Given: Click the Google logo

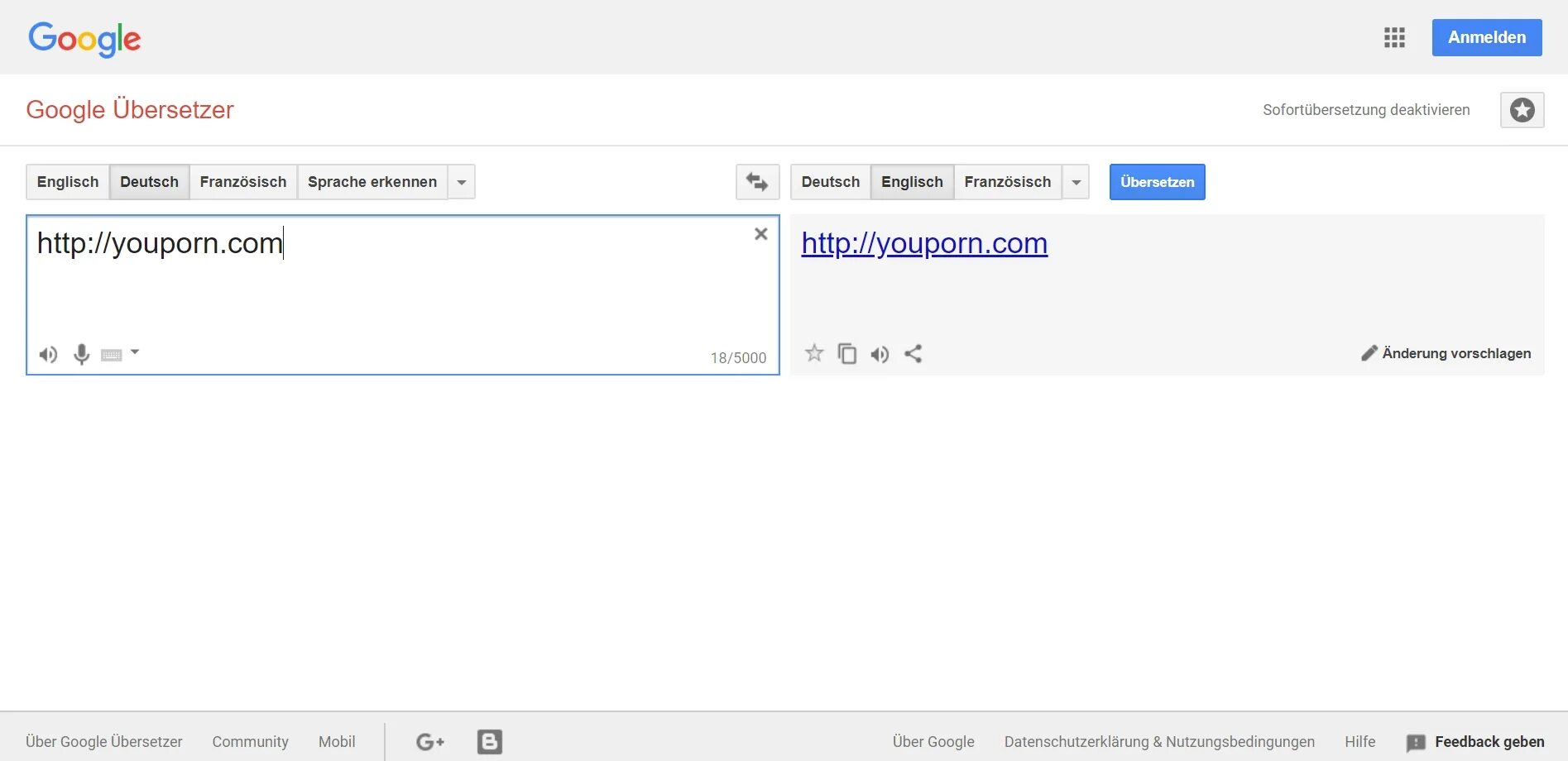Looking at the screenshot, I should click(84, 38).
